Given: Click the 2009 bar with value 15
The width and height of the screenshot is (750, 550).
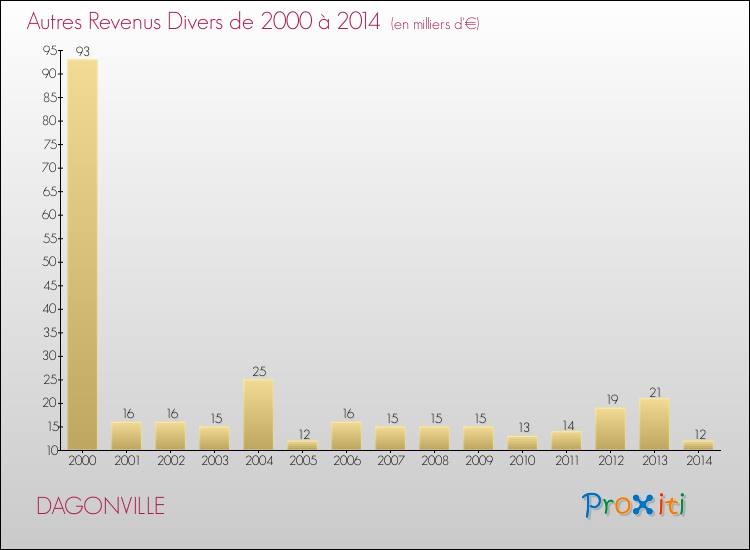Looking at the screenshot, I should [x=478, y=439].
